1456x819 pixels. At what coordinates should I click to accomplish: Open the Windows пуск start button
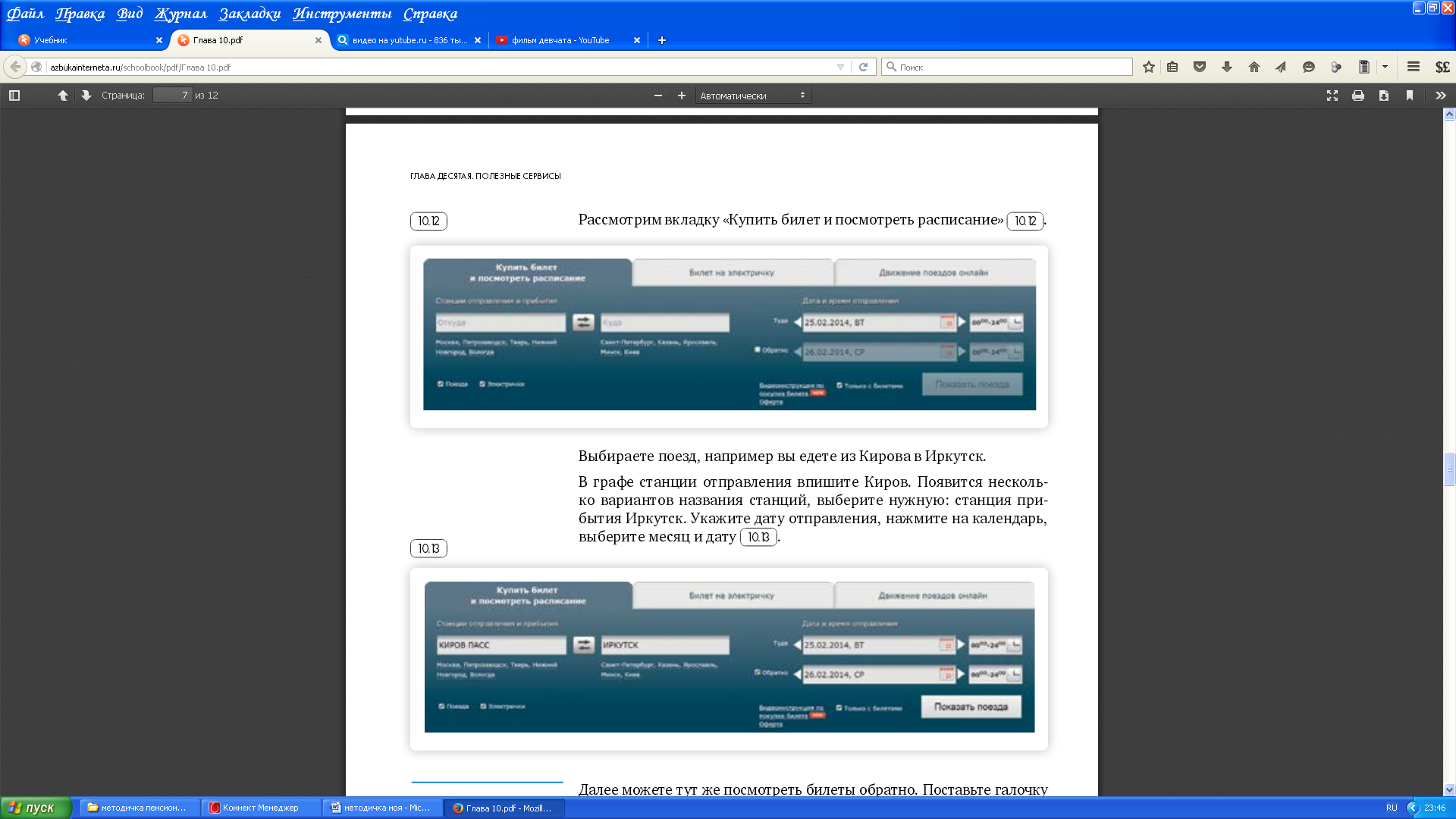[x=36, y=808]
